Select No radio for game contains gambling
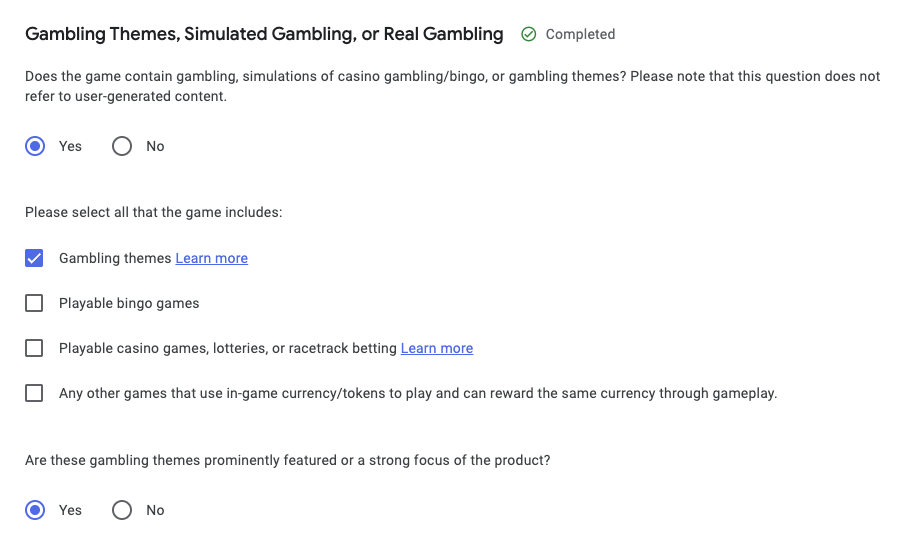919x550 pixels. click(x=122, y=146)
